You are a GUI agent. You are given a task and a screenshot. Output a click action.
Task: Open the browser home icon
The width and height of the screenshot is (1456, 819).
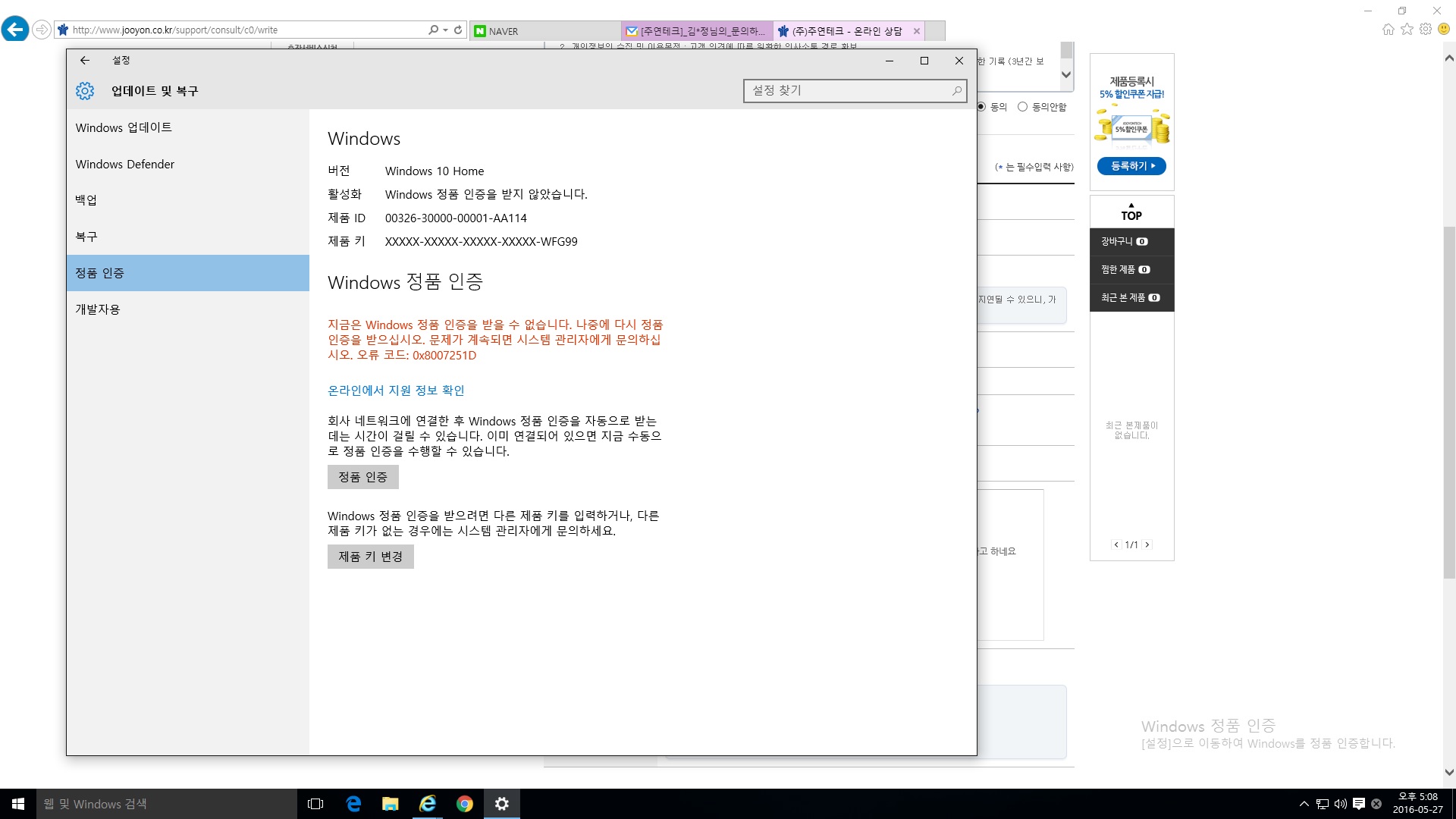[1389, 29]
